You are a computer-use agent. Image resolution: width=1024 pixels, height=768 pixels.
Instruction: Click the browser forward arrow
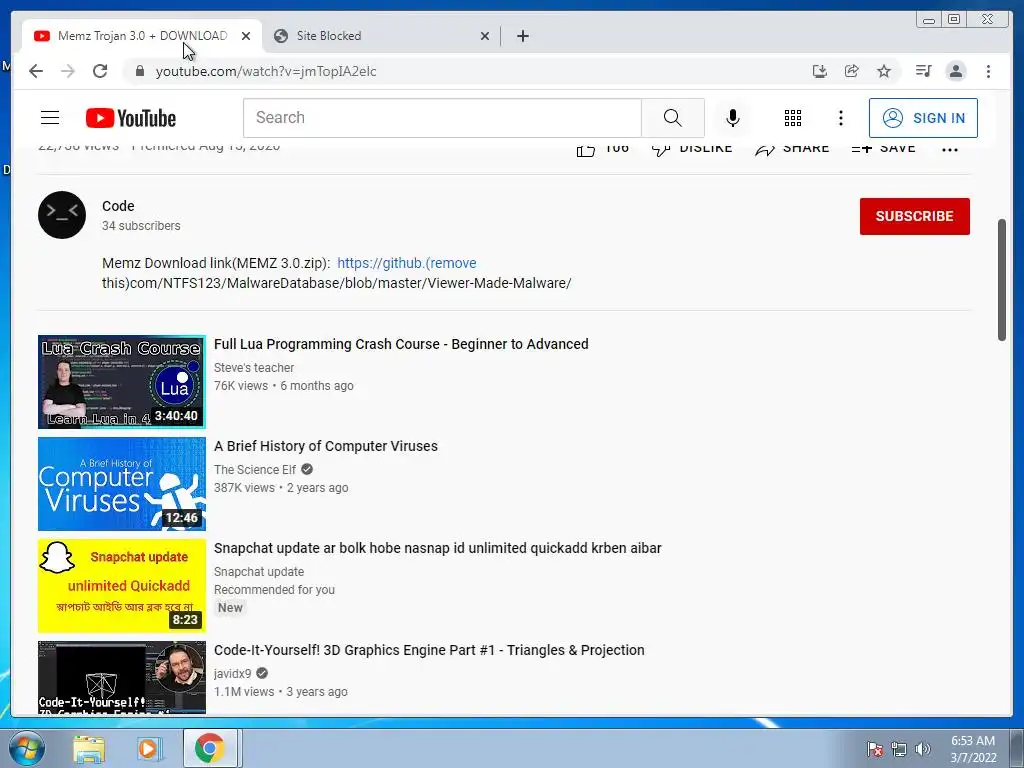(68, 71)
